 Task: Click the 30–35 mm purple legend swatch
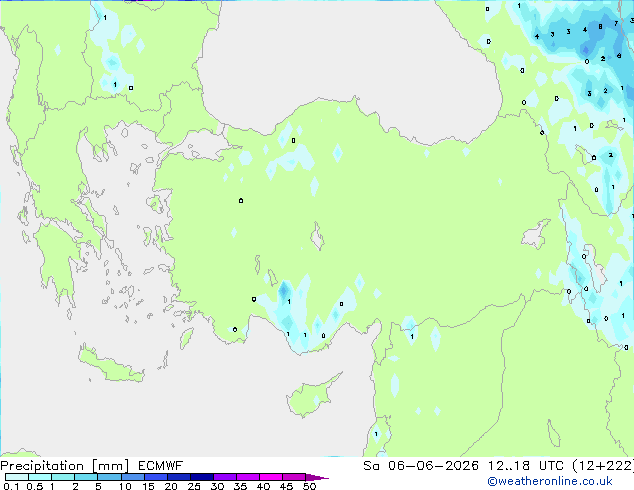click(224, 477)
